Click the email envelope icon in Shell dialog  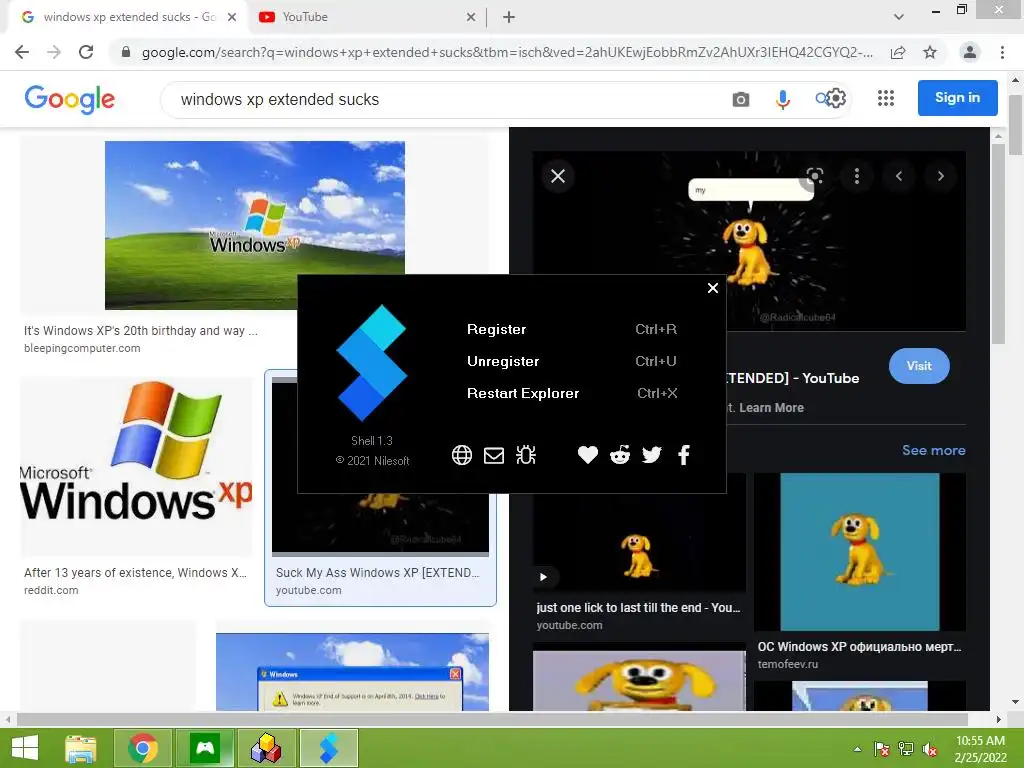(x=494, y=455)
